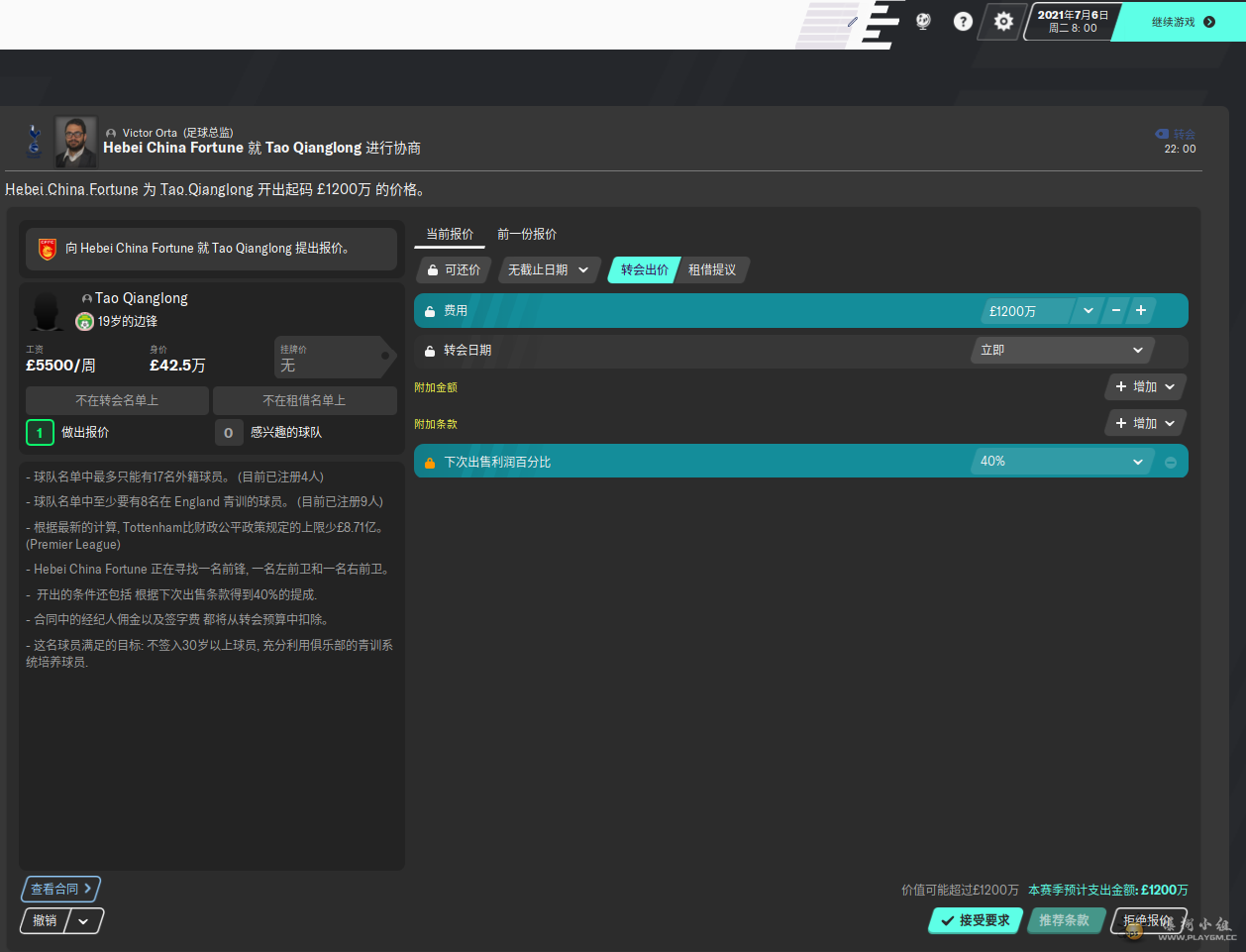Click 查看合同 view contract button
Image resolution: width=1246 pixels, height=952 pixels.
pyautogui.click(x=60, y=889)
